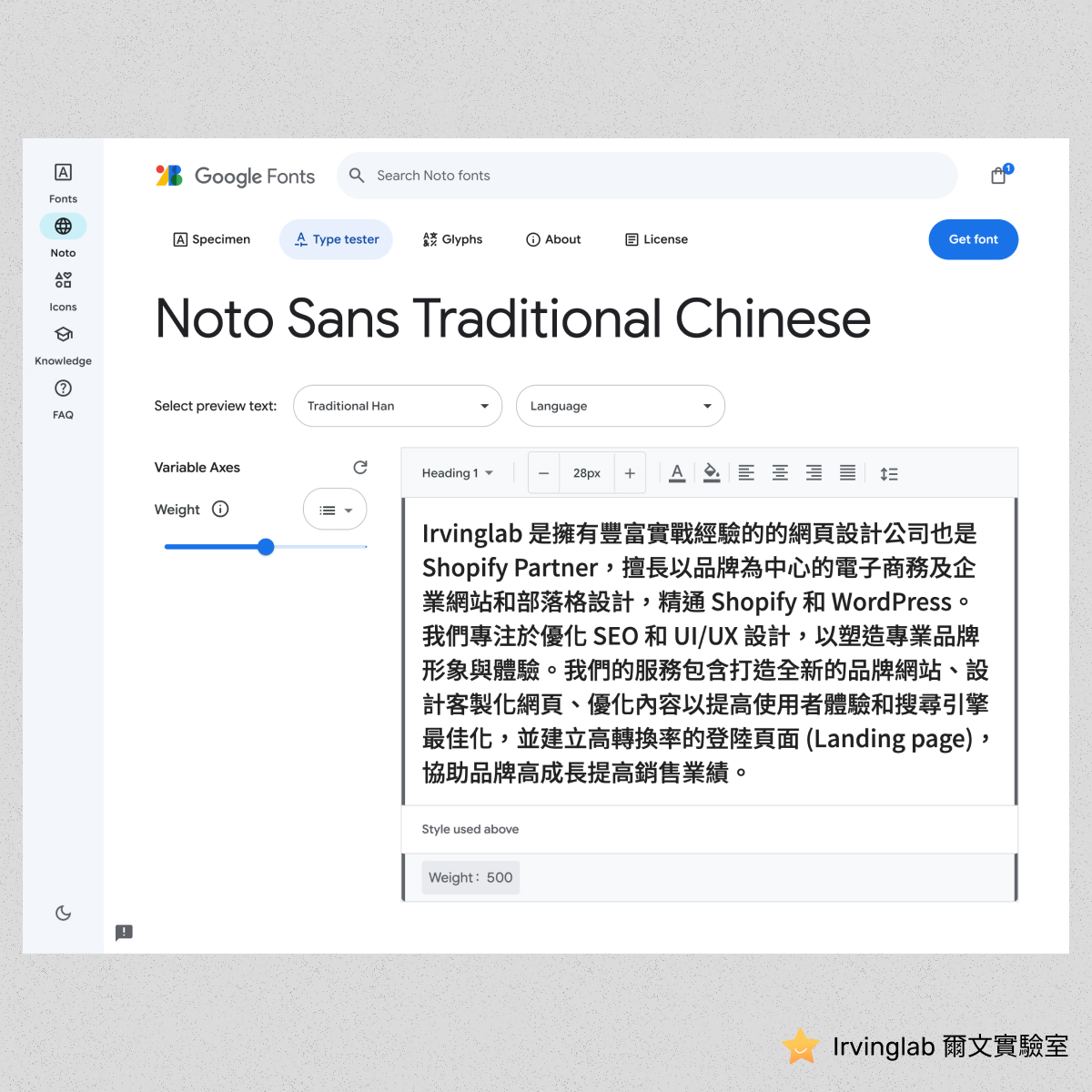
Task: Click the line spacing icon
Action: (889, 473)
